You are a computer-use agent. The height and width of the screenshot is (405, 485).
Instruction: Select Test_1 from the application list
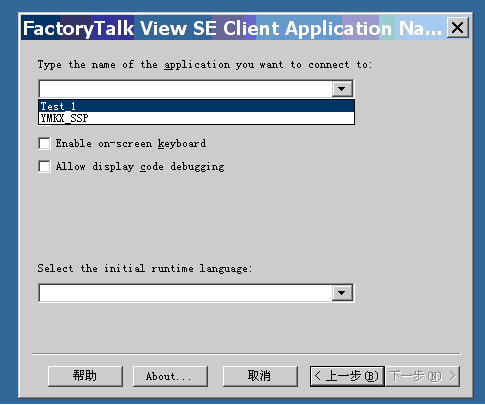(x=196, y=106)
